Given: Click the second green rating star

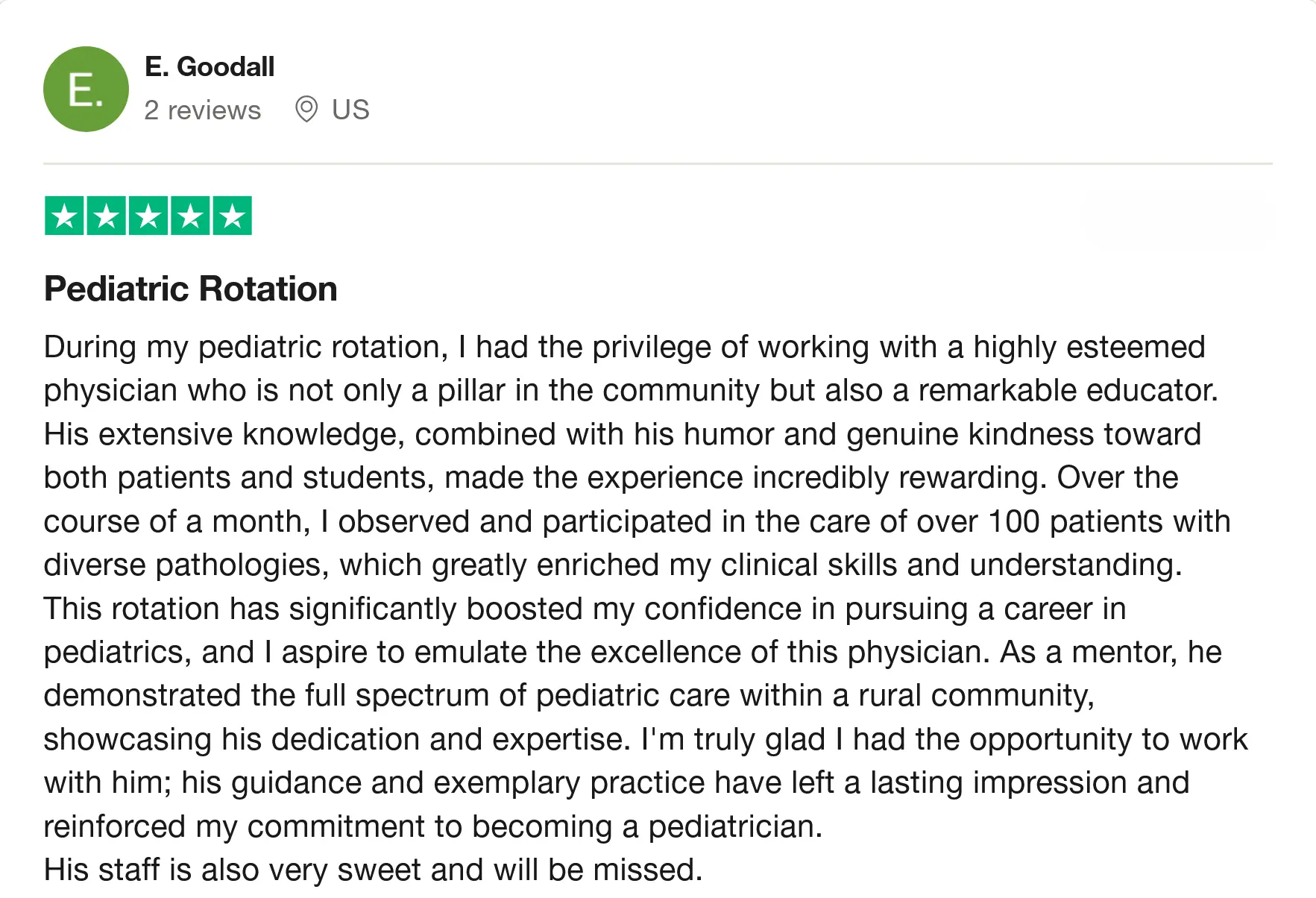Looking at the screenshot, I should 106,216.
